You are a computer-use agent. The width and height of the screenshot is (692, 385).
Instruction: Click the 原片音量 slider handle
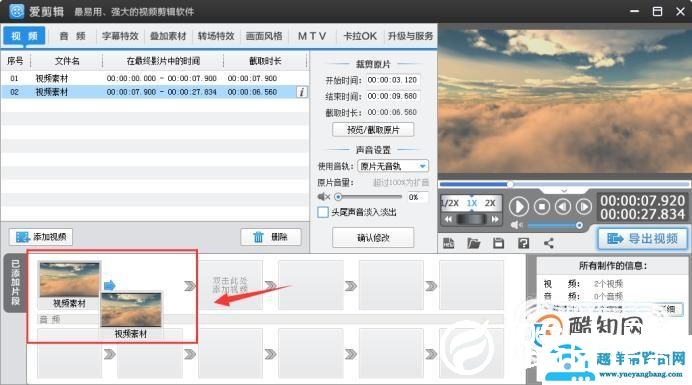point(338,197)
